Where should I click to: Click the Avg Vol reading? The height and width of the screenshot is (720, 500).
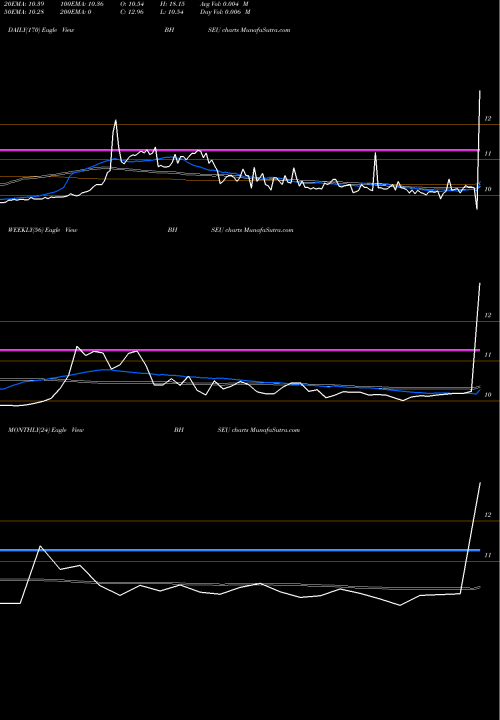(225, 3)
